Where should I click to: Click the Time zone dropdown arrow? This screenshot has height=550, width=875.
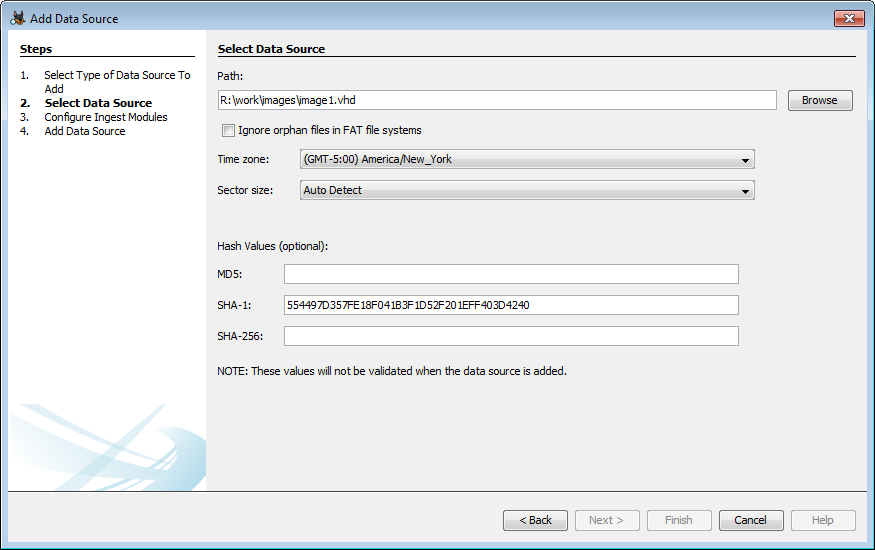point(745,160)
